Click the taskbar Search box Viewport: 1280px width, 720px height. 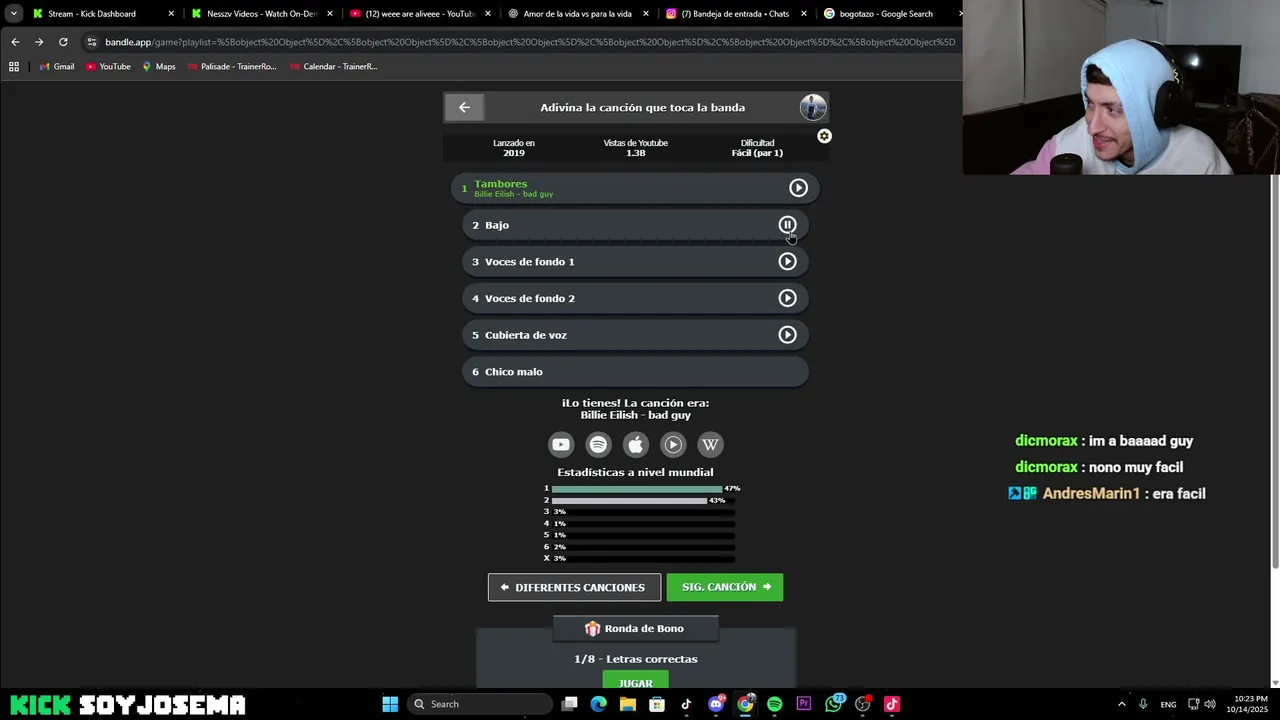480,704
